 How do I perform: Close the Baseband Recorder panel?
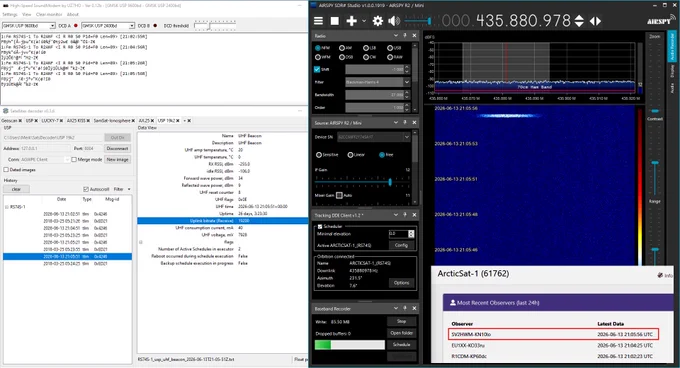click(x=414, y=308)
